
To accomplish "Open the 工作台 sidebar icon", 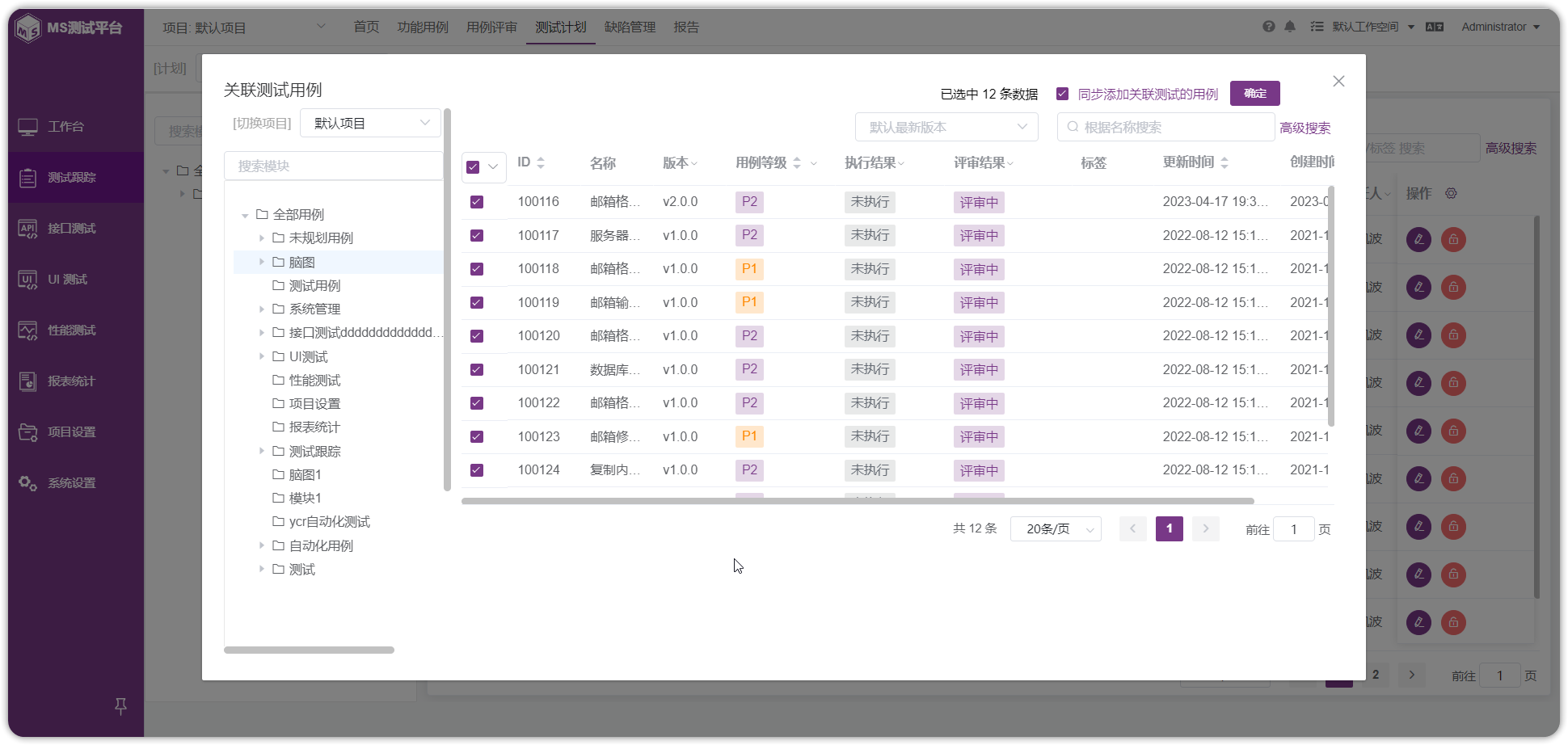I will (28, 127).
